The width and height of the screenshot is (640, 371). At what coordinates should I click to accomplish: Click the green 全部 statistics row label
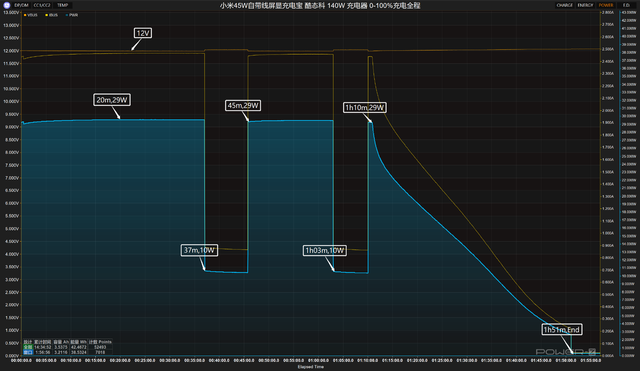27,347
